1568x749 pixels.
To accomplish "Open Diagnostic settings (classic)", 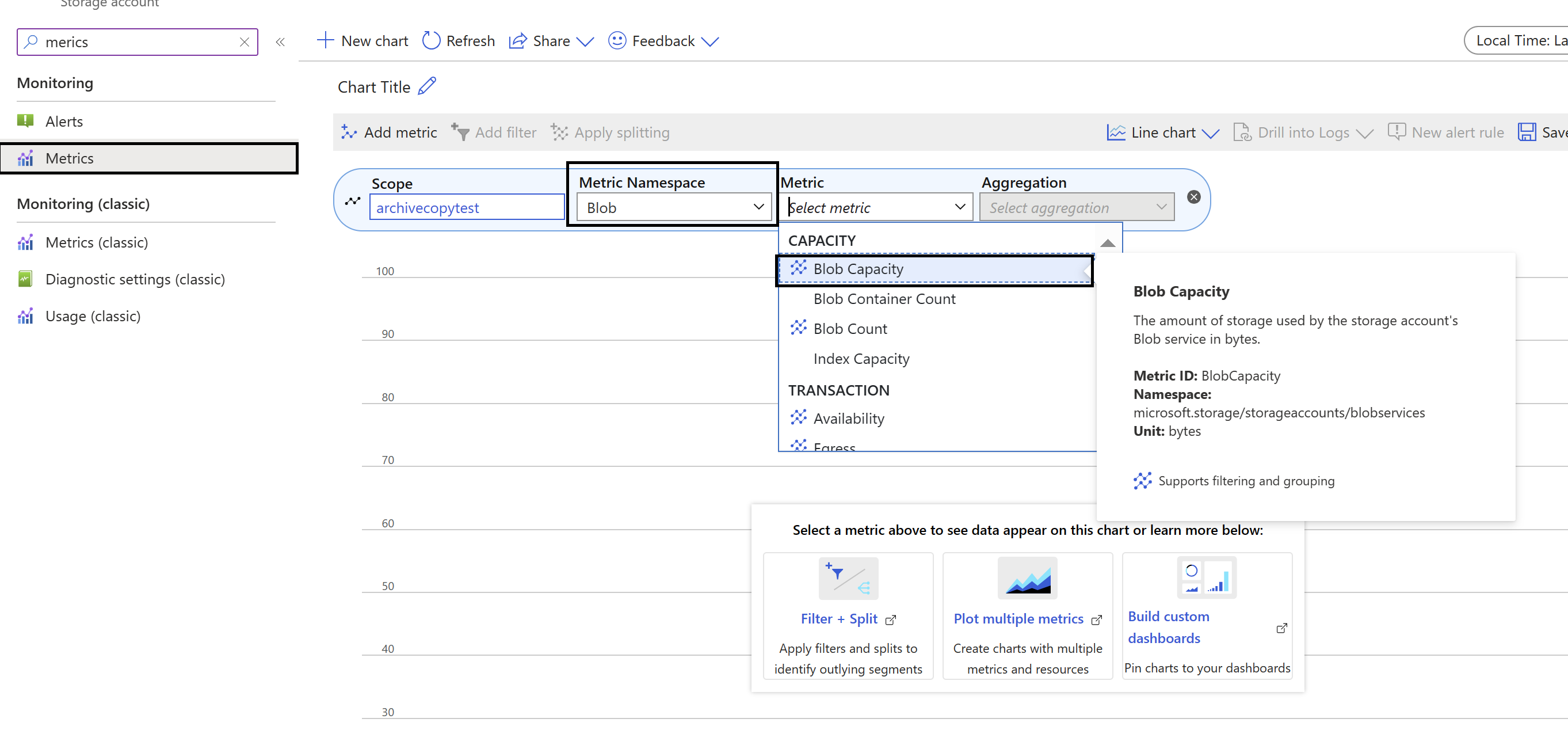I will pos(135,279).
